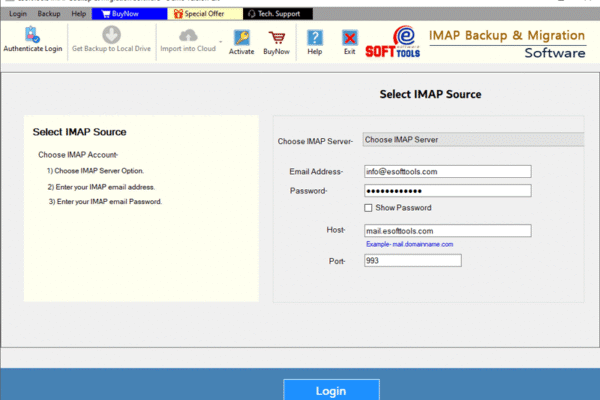The width and height of the screenshot is (600, 400).
Task: Click the 'Choose IMAP Server-' field label
Action: click(315, 141)
